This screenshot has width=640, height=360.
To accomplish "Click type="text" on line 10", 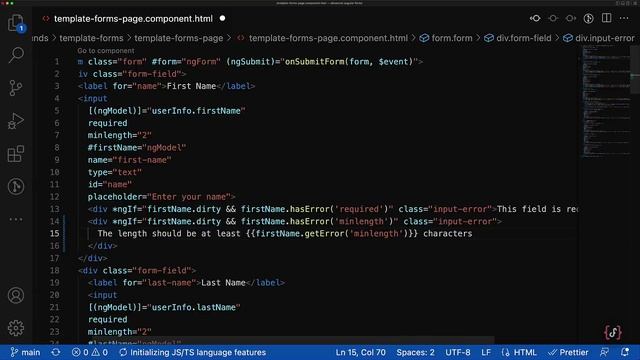I will [x=115, y=172].
